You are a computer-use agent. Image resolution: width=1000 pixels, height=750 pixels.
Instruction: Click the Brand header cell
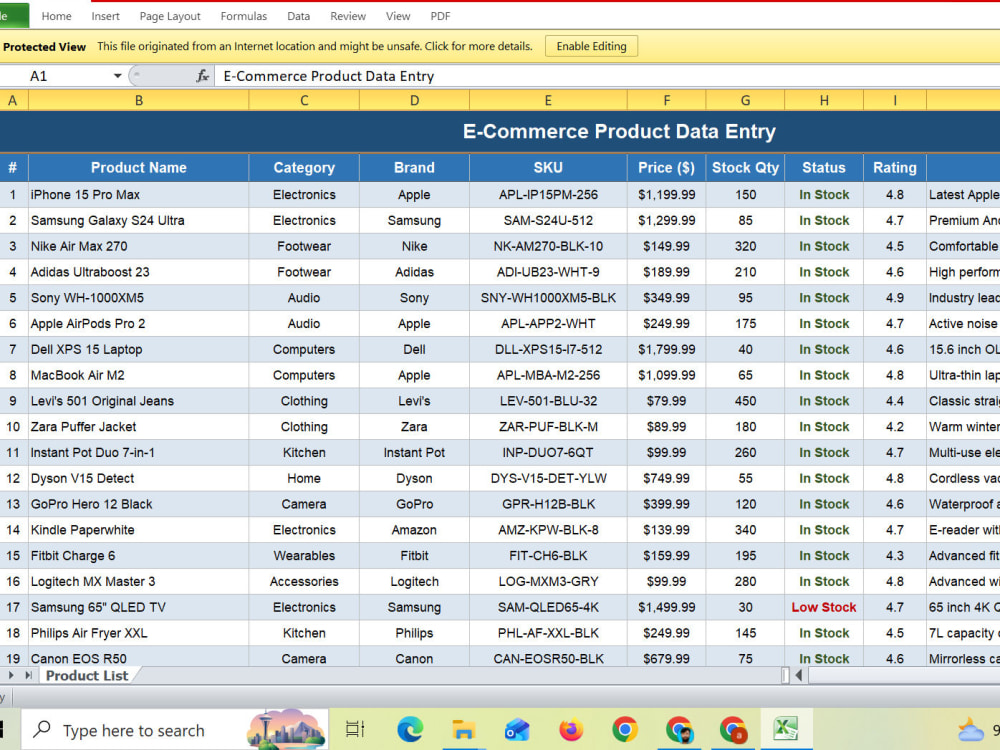(414, 168)
